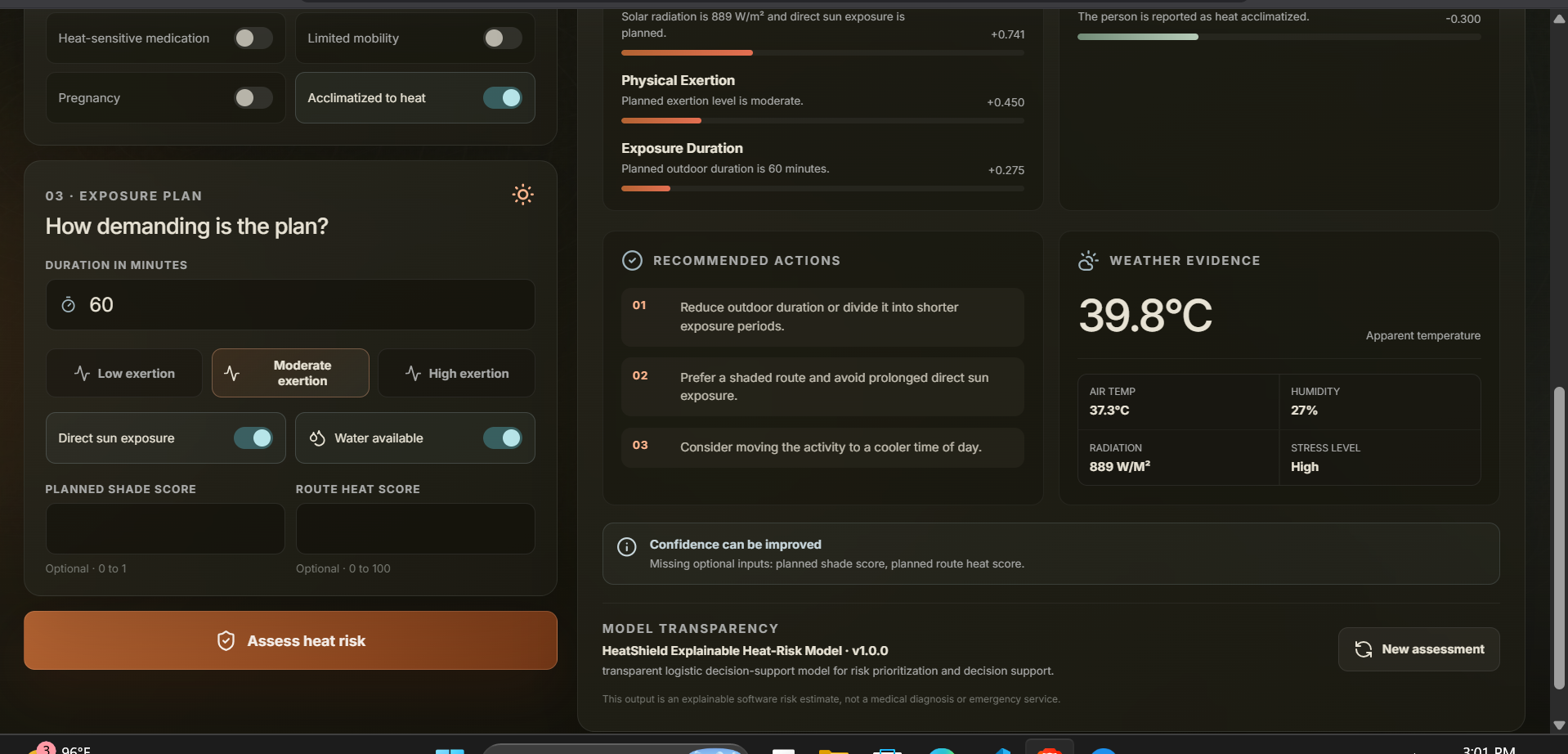Click the 'Optional · 0 to 1' hint text
1568x754 pixels.
tap(86, 568)
